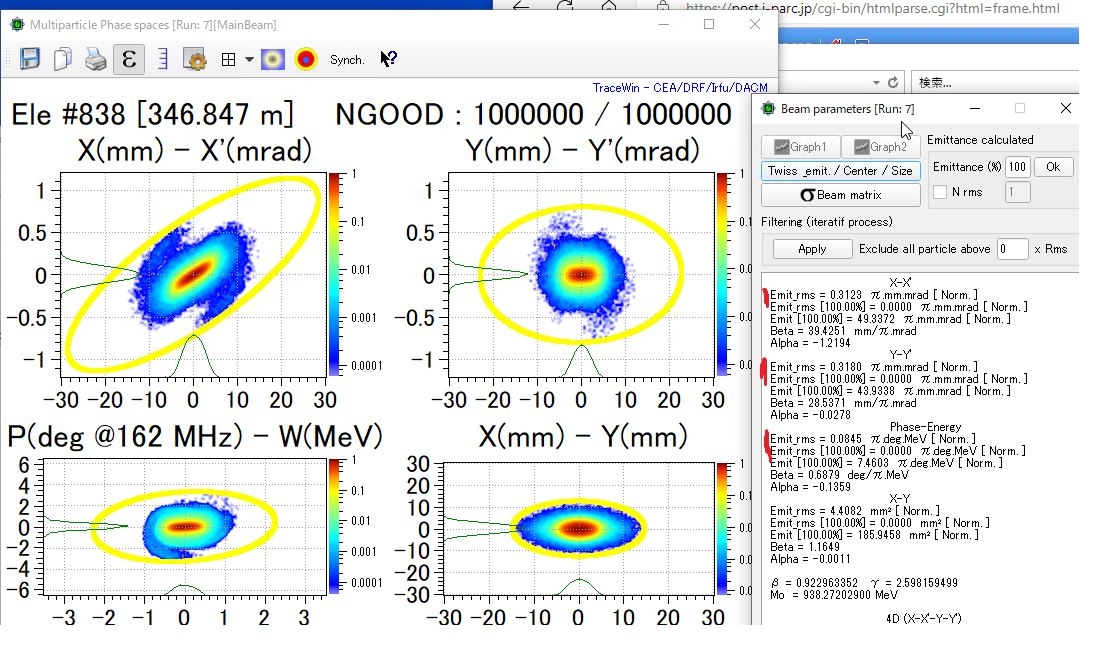The image size is (1119, 646).
Task: Toggle the Emittance epsilon tool
Action: coord(129,59)
